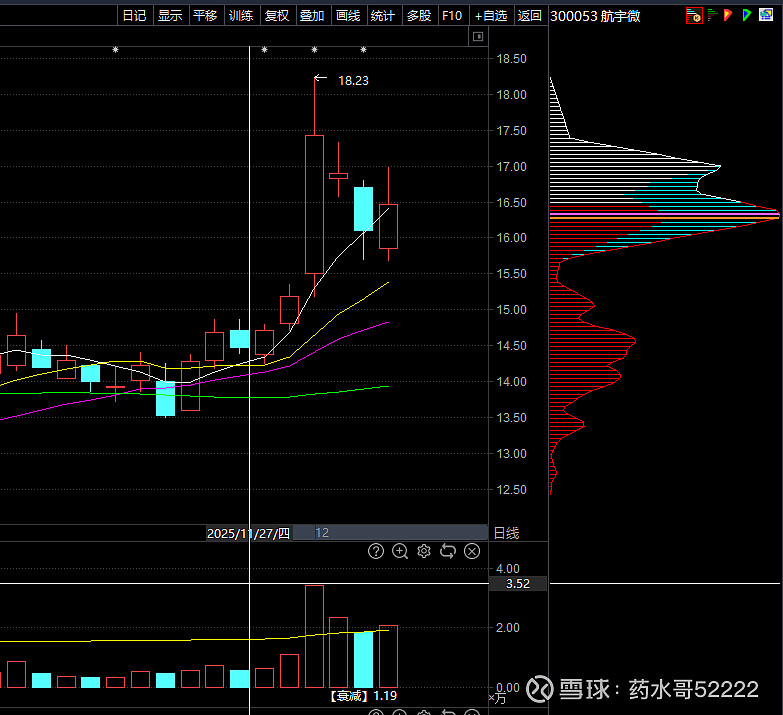Click the small square icon above price axis
The width and height of the screenshot is (783, 715).
[x=478, y=36]
